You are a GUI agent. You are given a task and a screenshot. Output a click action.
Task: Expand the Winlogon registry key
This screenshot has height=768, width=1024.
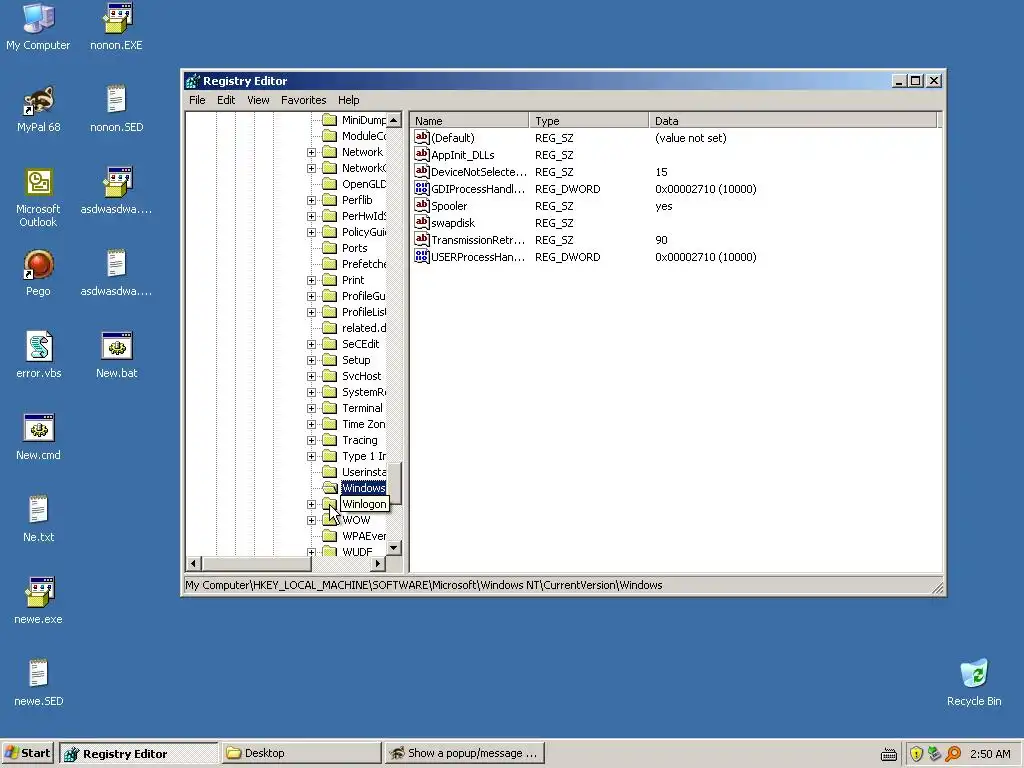click(x=312, y=504)
